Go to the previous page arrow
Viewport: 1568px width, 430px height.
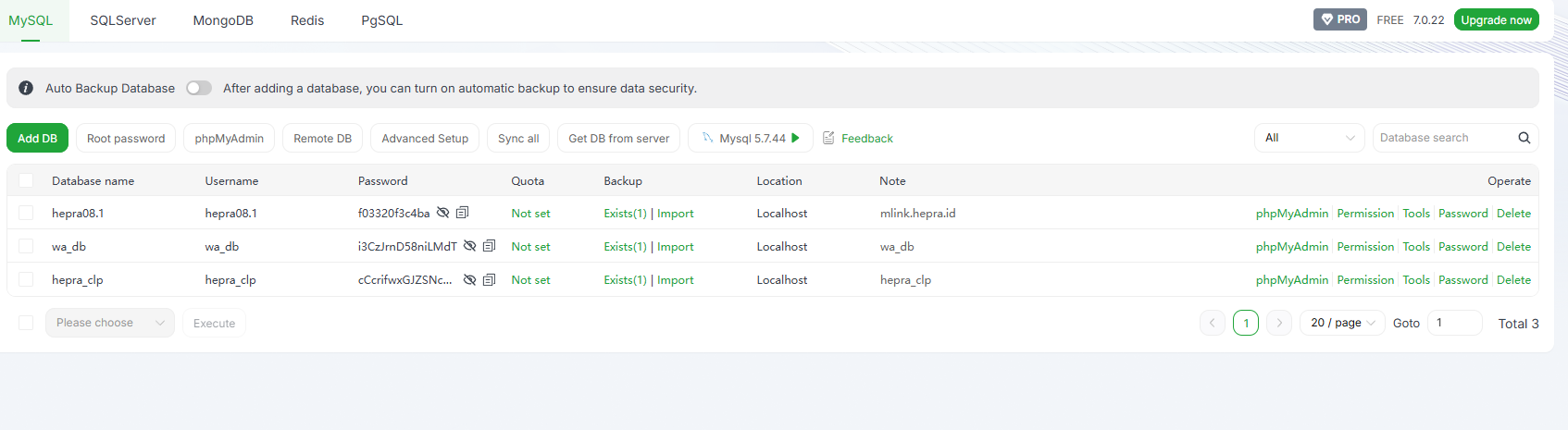(x=1212, y=323)
